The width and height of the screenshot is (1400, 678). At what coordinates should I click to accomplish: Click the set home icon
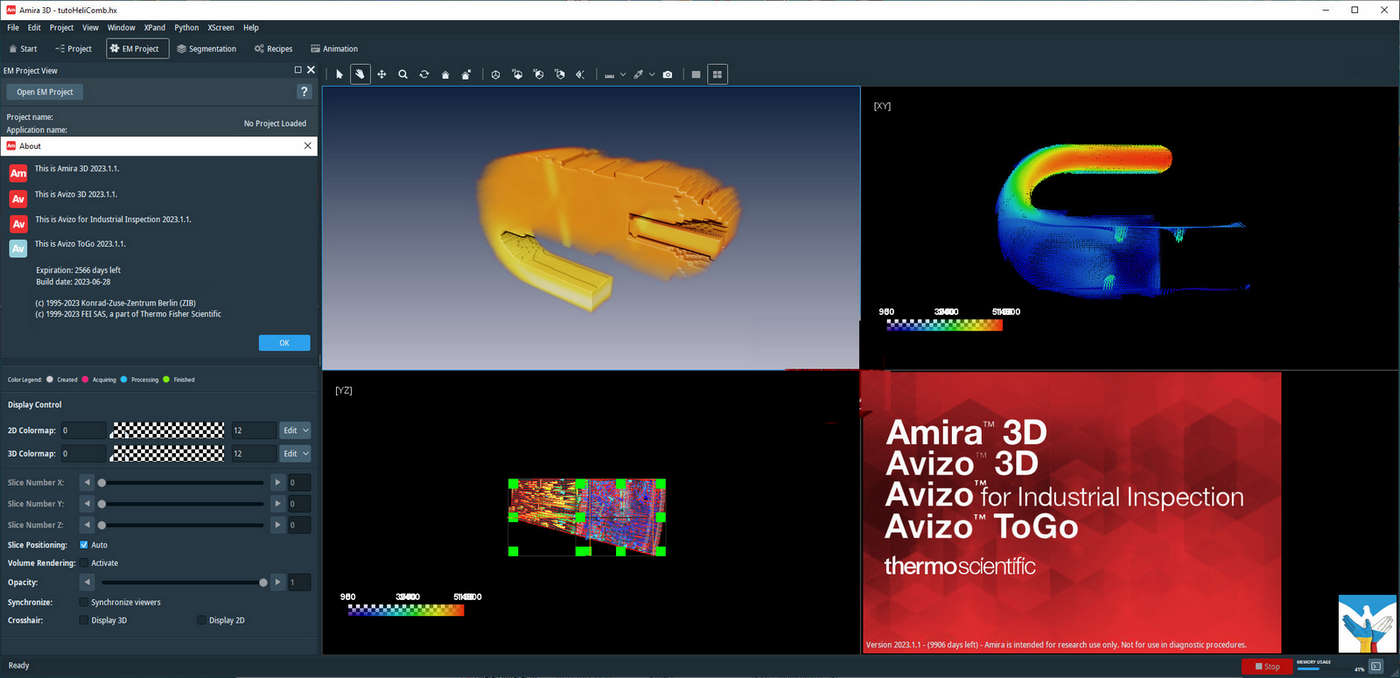click(466, 74)
